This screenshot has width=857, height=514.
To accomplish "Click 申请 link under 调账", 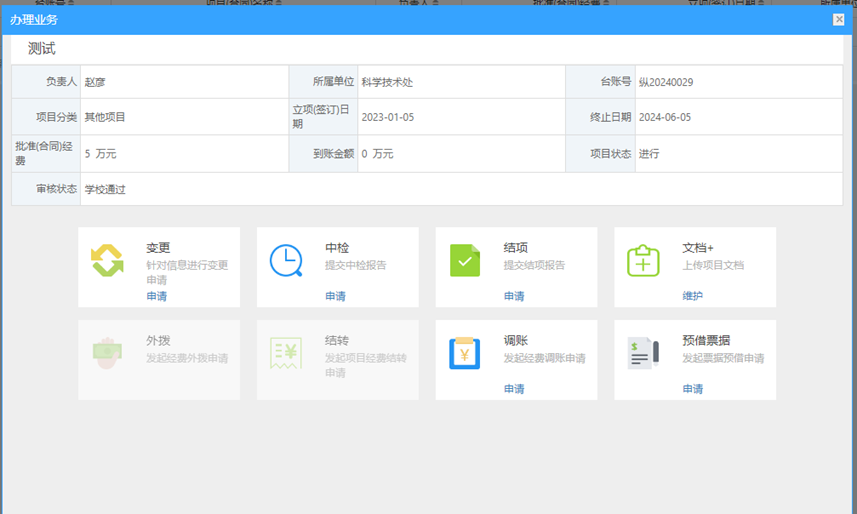I will (514, 389).
